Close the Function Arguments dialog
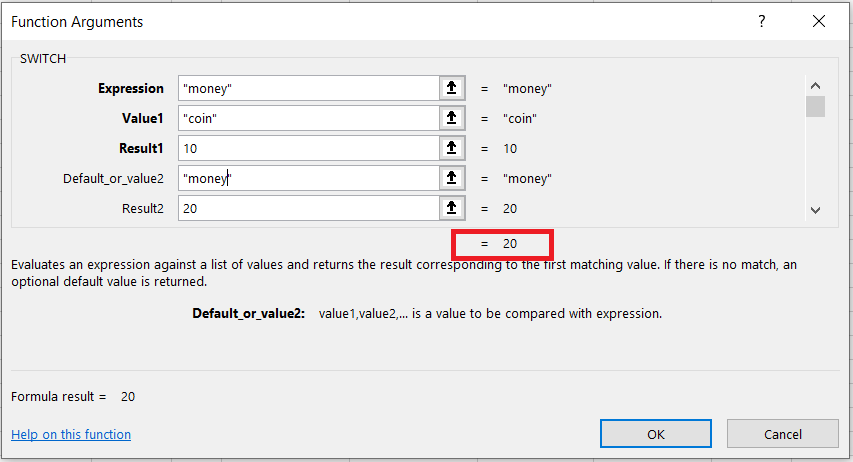 coord(819,21)
